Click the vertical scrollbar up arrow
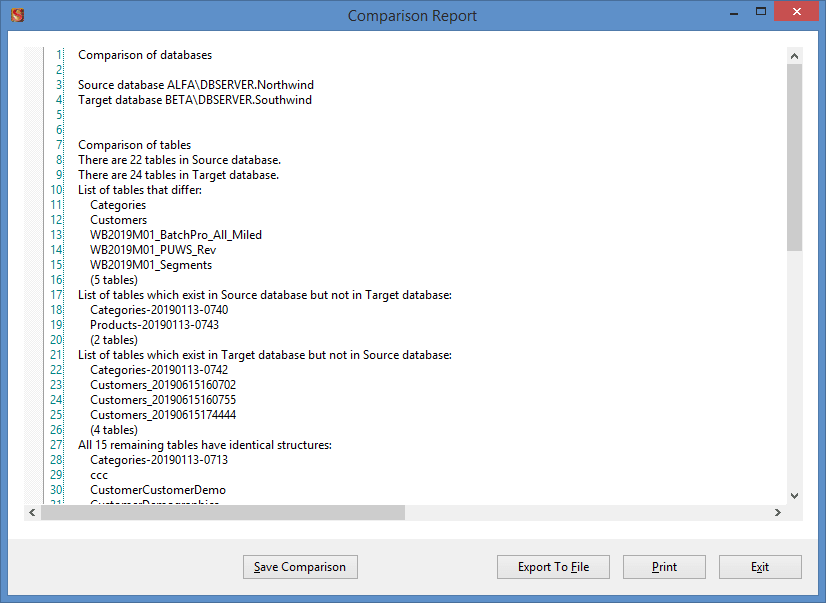This screenshot has height=603, width=826. [794, 55]
